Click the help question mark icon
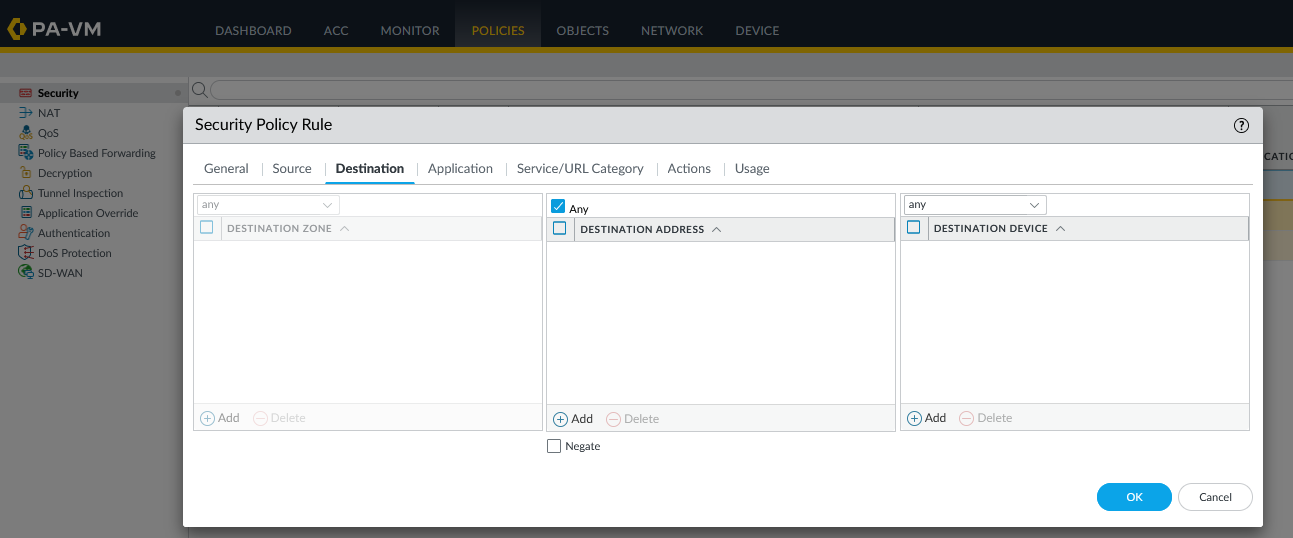 pos(1241,125)
